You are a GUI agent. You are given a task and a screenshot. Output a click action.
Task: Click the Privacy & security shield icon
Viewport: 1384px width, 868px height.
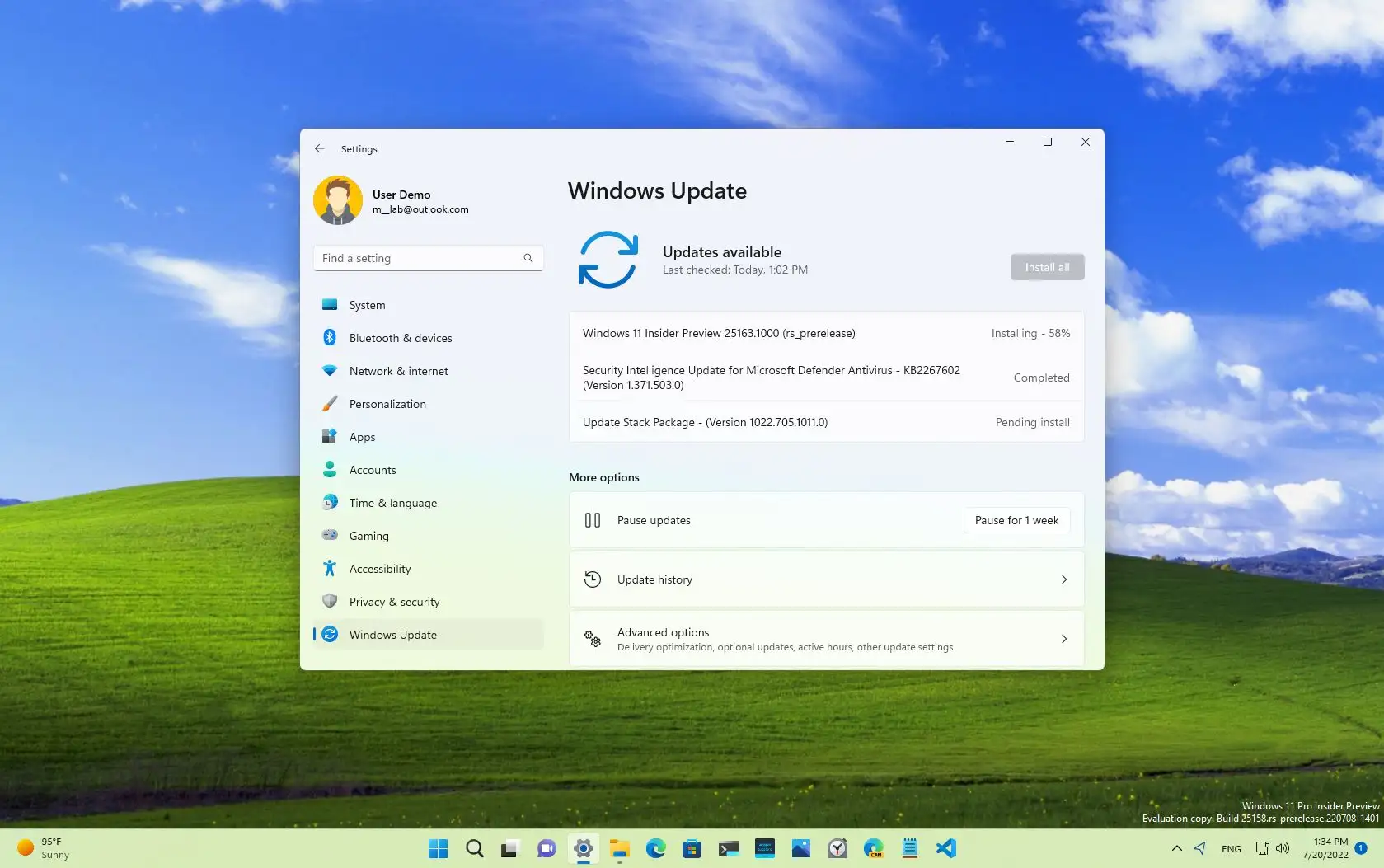click(x=330, y=601)
